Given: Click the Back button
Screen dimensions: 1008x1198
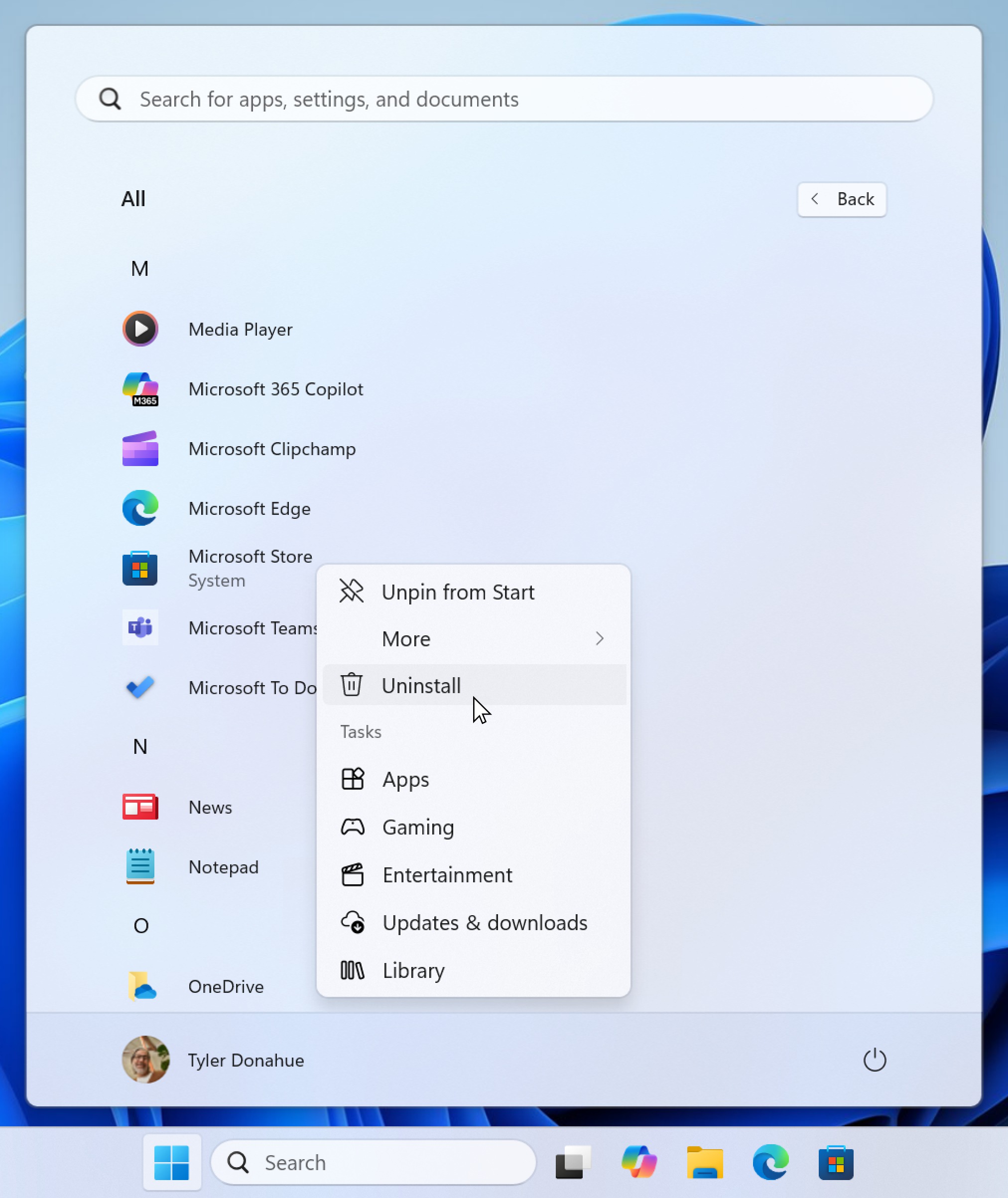Looking at the screenshot, I should [x=841, y=199].
